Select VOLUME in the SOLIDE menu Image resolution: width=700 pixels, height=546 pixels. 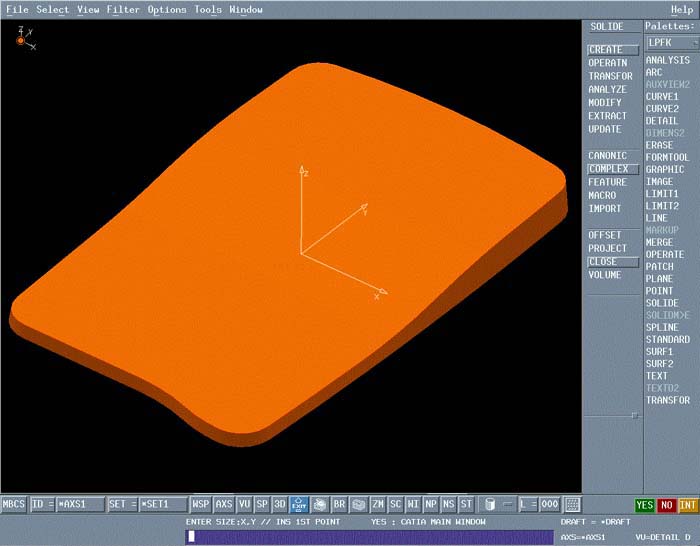pyautogui.click(x=604, y=275)
